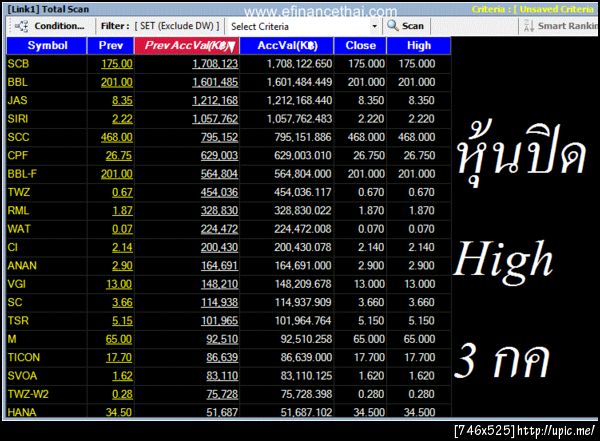600x441 pixels.
Task: Select the SC symbol
Action: 15,302
